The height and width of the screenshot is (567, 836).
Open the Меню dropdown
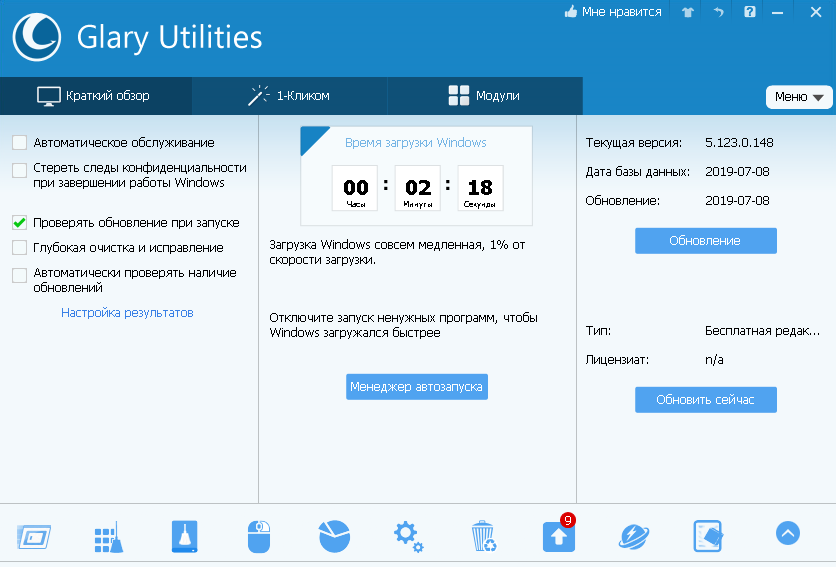tap(799, 97)
